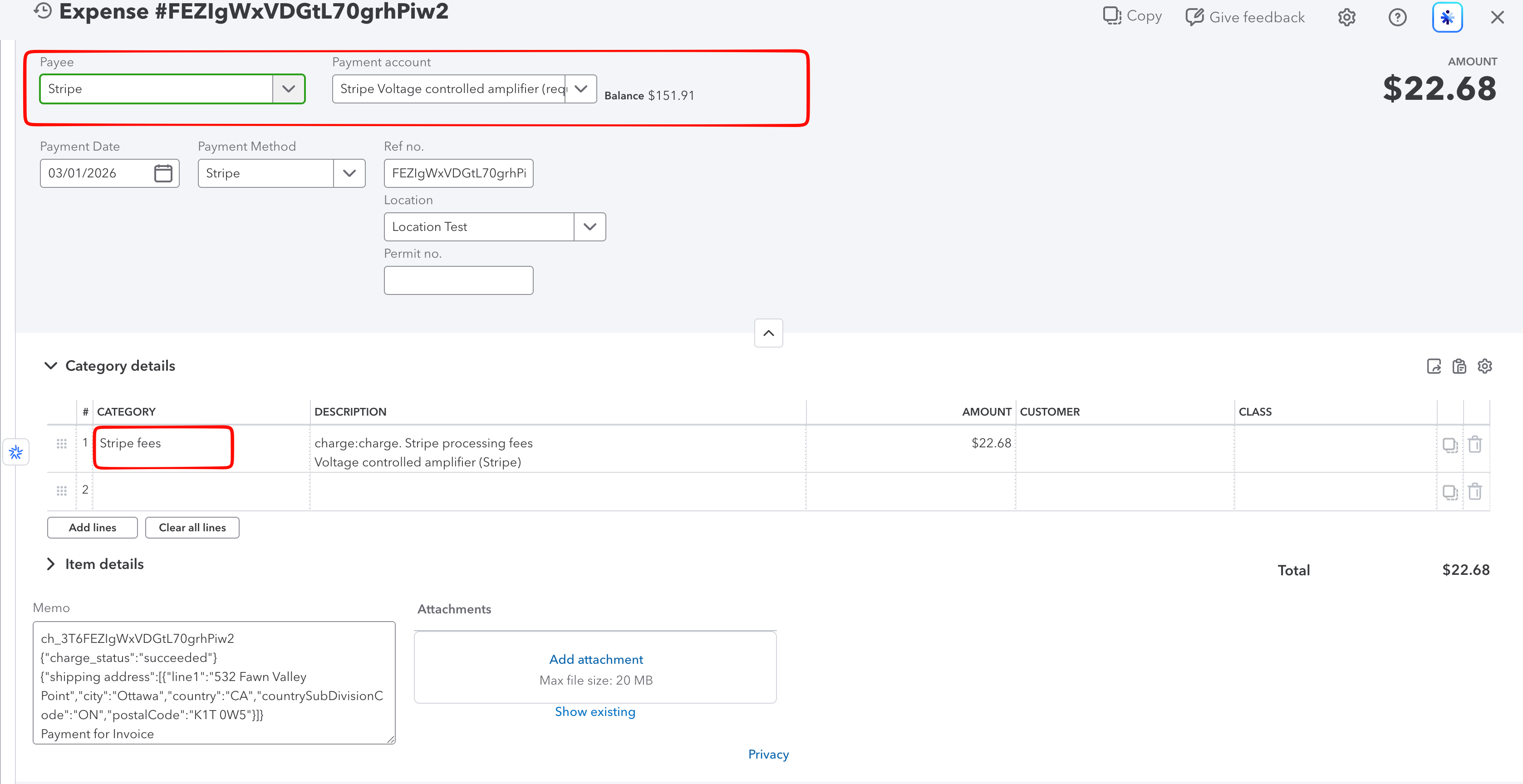This screenshot has width=1523, height=784.
Task: Delete empty line 2 with the trash icon
Action: coord(1475,491)
